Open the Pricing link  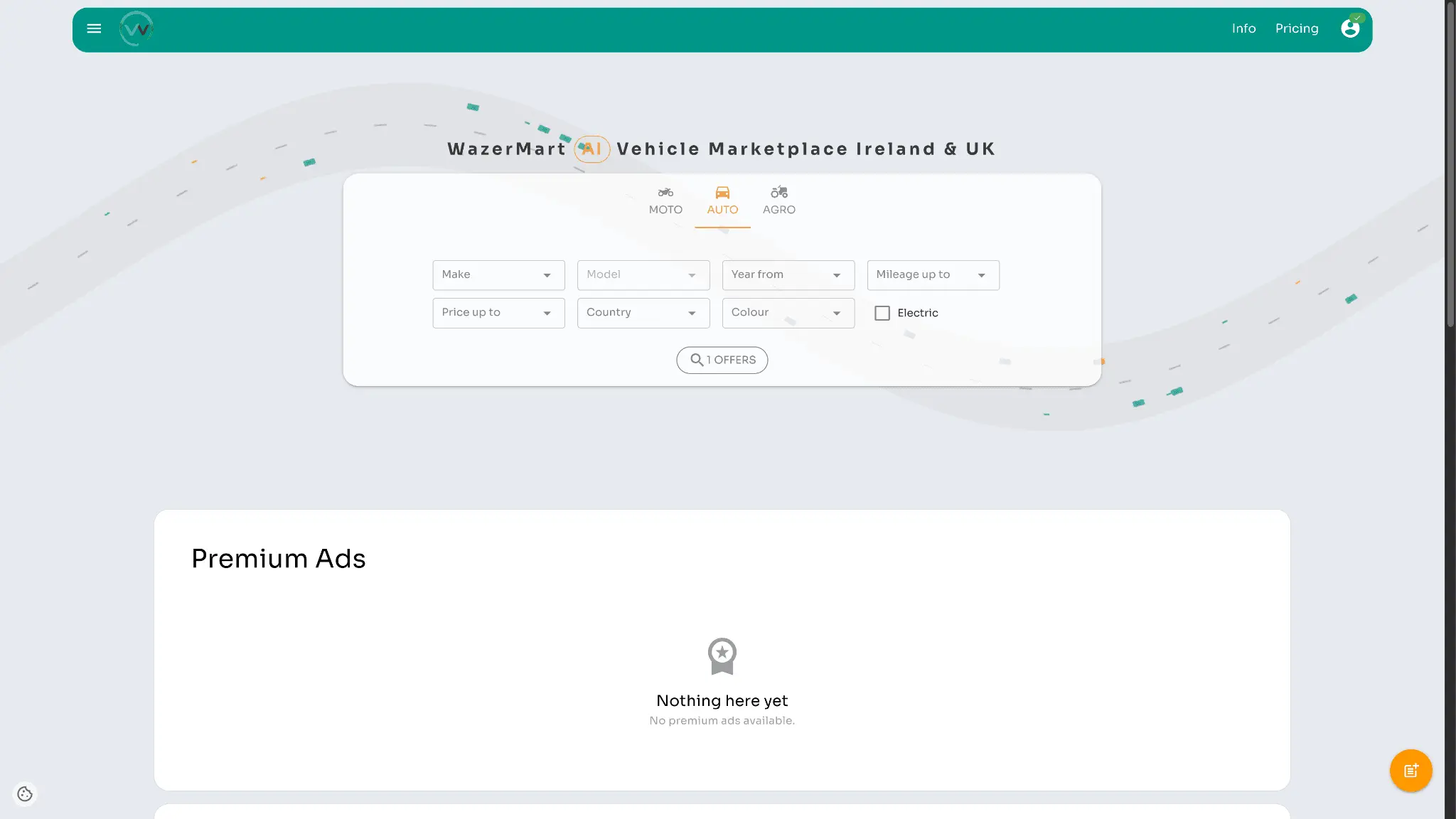pyautogui.click(x=1297, y=29)
